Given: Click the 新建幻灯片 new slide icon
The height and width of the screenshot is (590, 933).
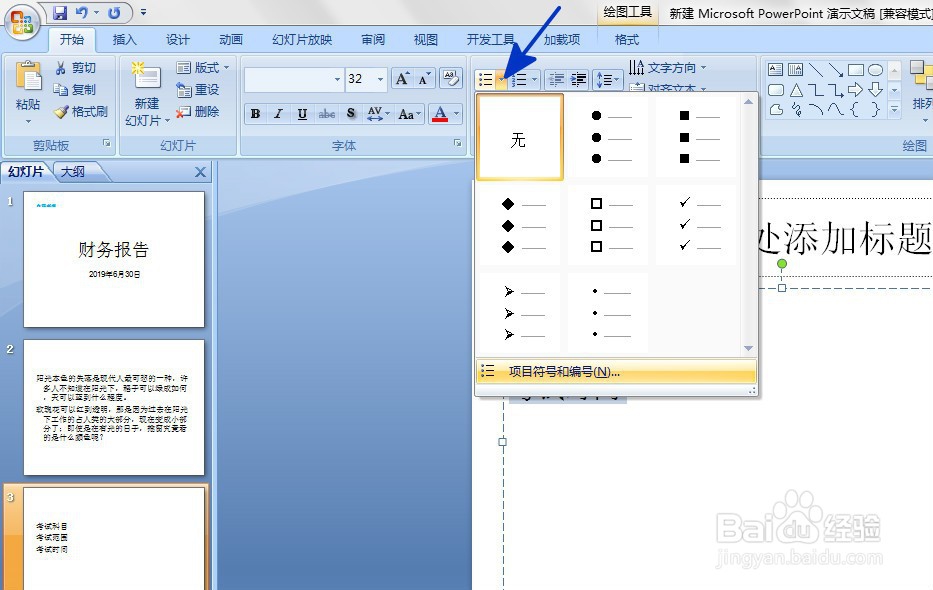Looking at the screenshot, I should pyautogui.click(x=146, y=77).
